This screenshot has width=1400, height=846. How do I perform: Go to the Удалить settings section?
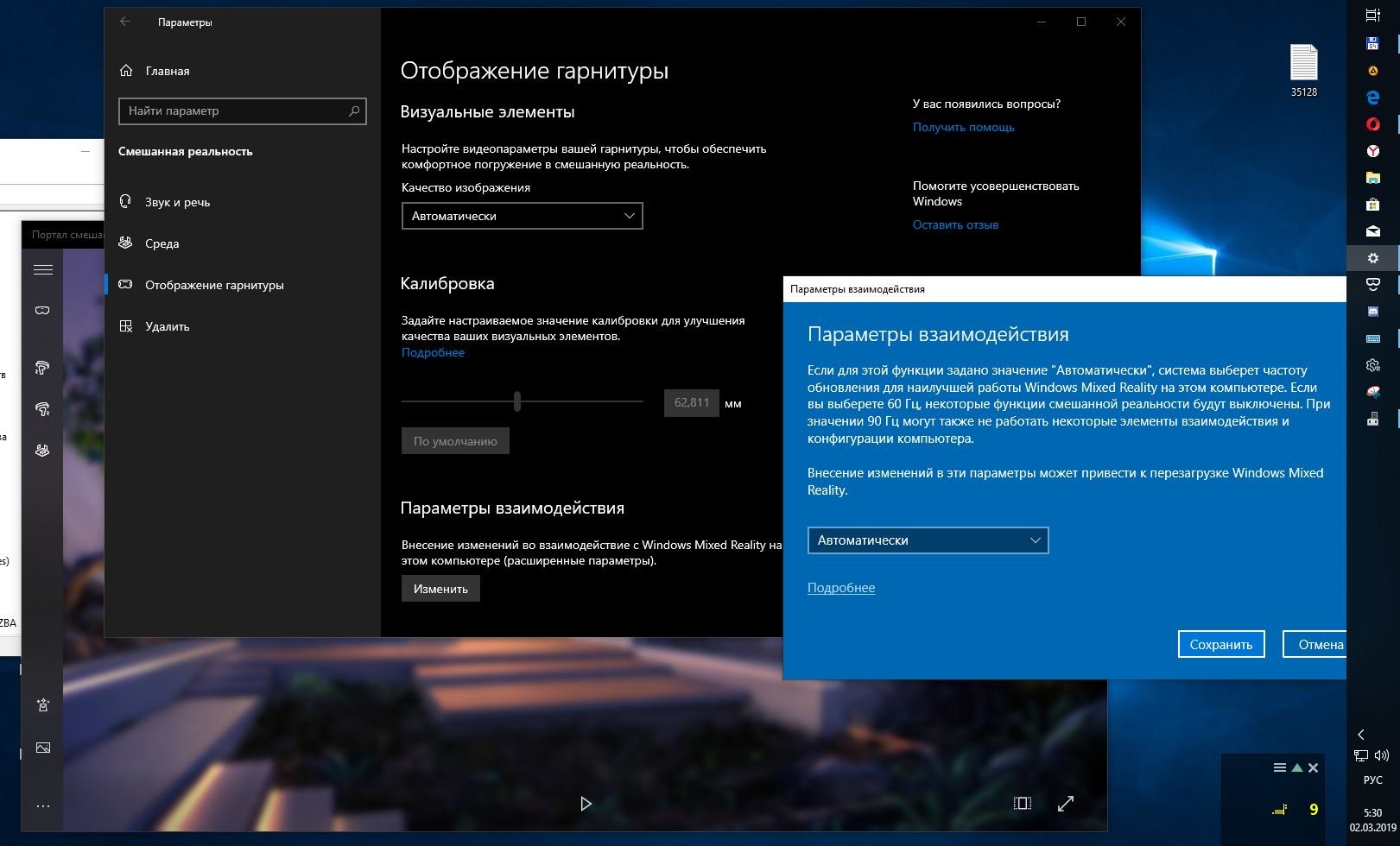click(x=167, y=326)
